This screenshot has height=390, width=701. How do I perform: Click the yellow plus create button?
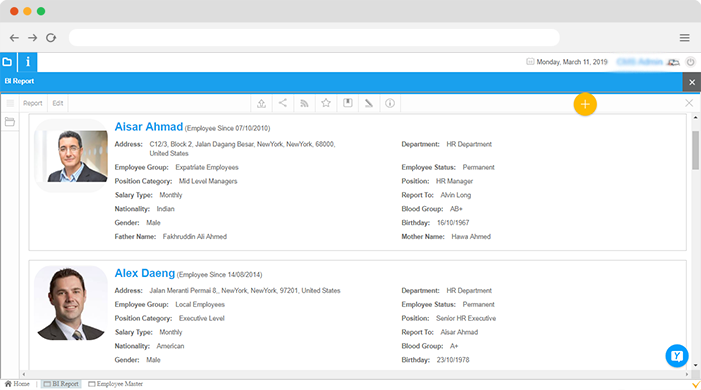point(585,104)
